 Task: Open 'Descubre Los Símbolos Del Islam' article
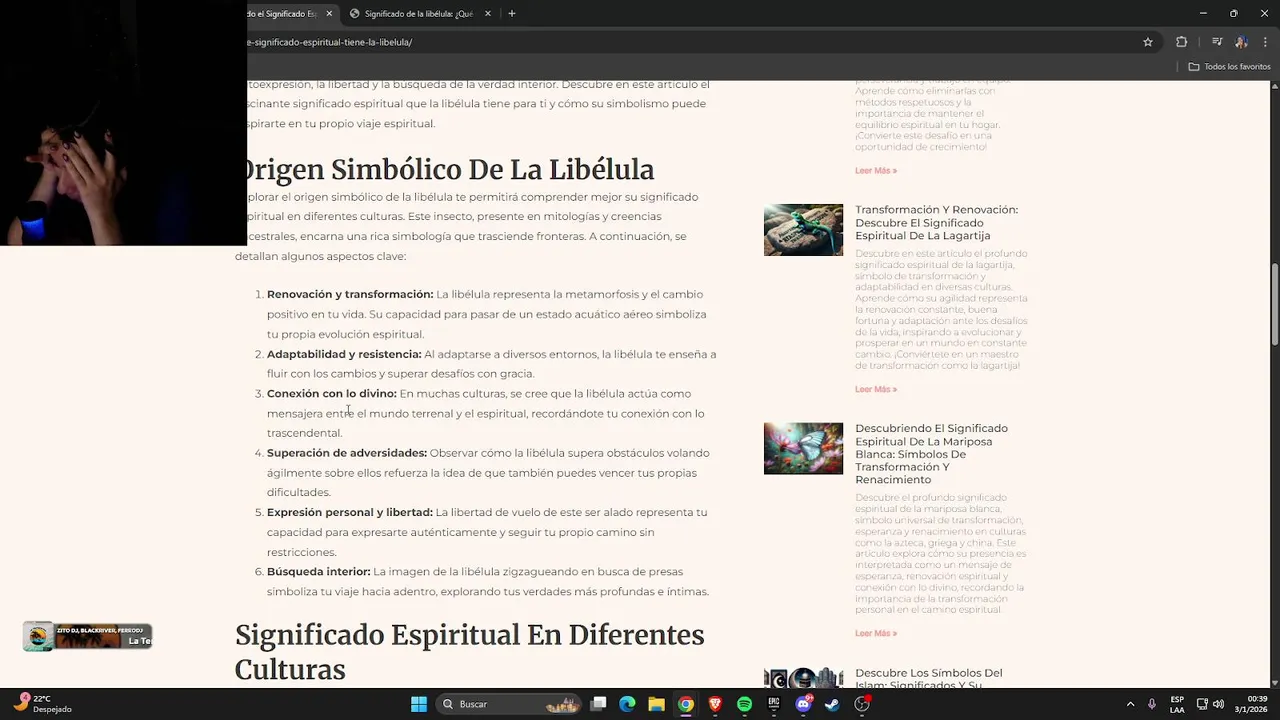(928, 679)
